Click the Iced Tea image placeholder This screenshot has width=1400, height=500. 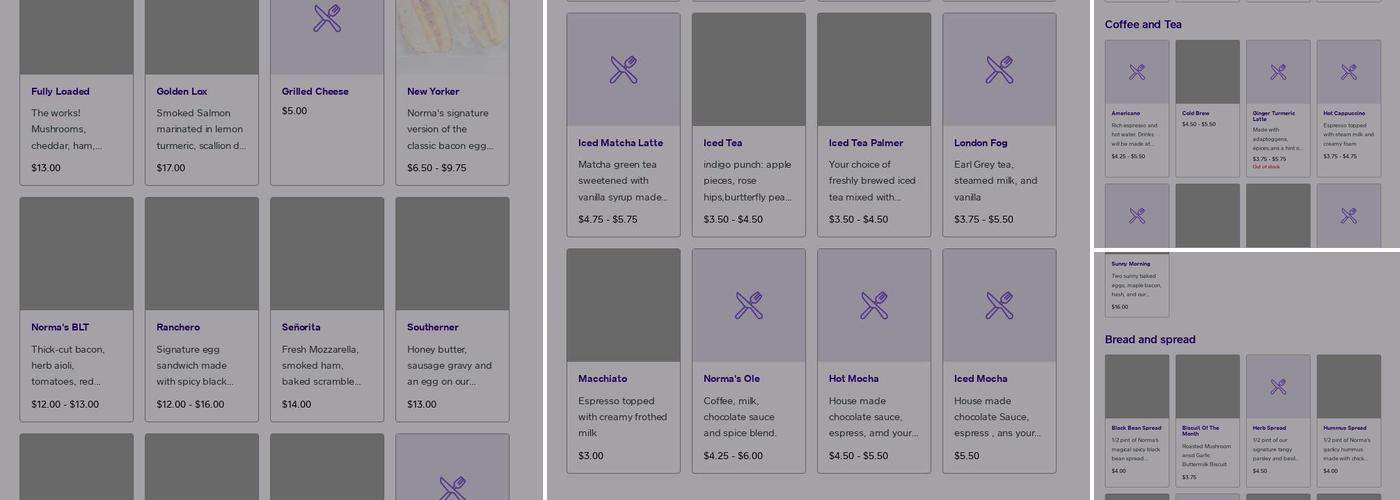(749, 70)
